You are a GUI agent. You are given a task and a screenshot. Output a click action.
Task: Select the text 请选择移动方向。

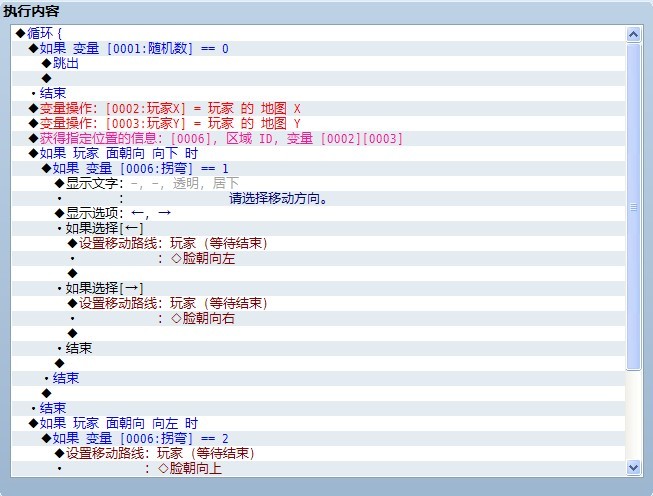[x=279, y=199]
